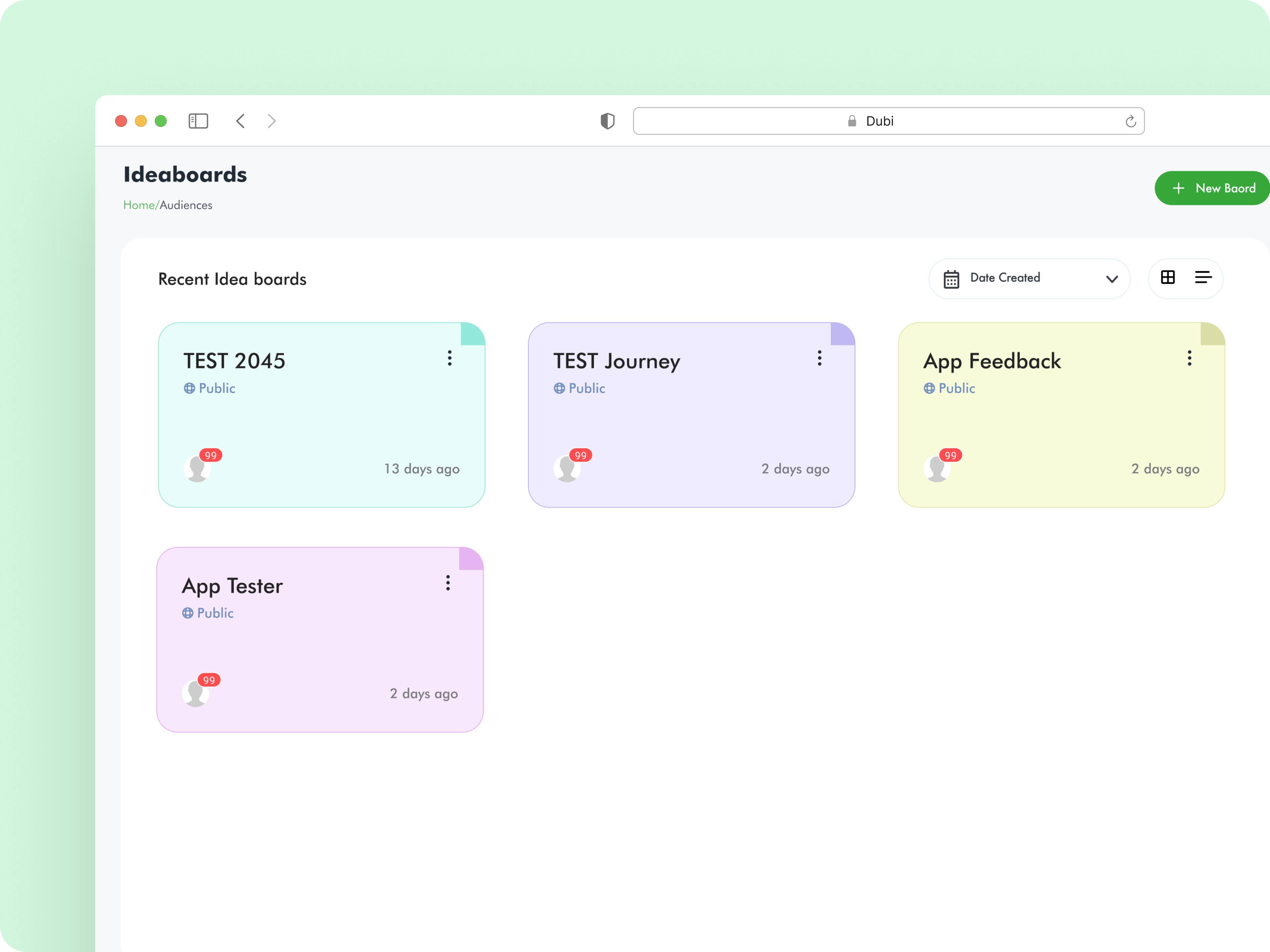Click the calendar icon in Date Created filter

(x=952, y=278)
